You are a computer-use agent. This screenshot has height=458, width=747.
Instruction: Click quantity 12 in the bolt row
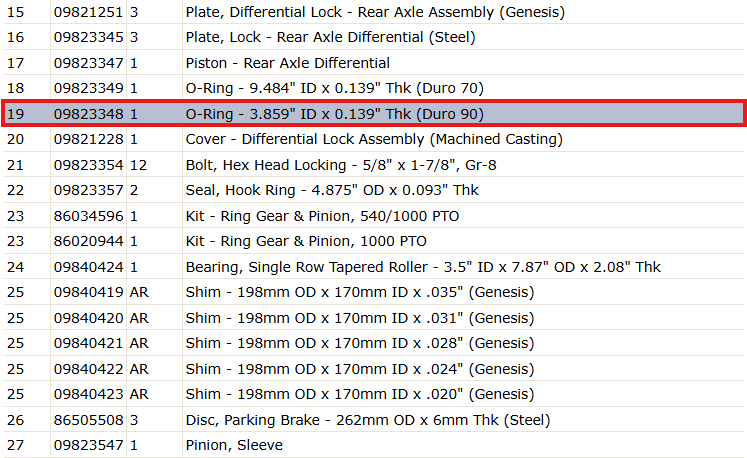(138, 165)
